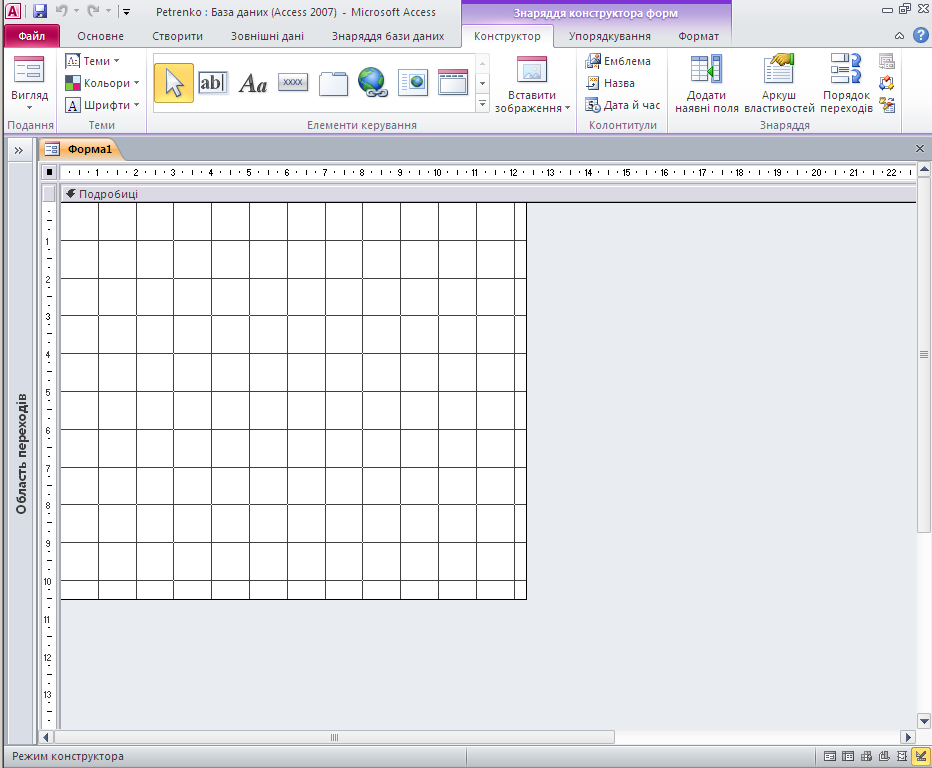Open the Файл tab
The width and height of the screenshot is (932, 768).
click(32, 36)
